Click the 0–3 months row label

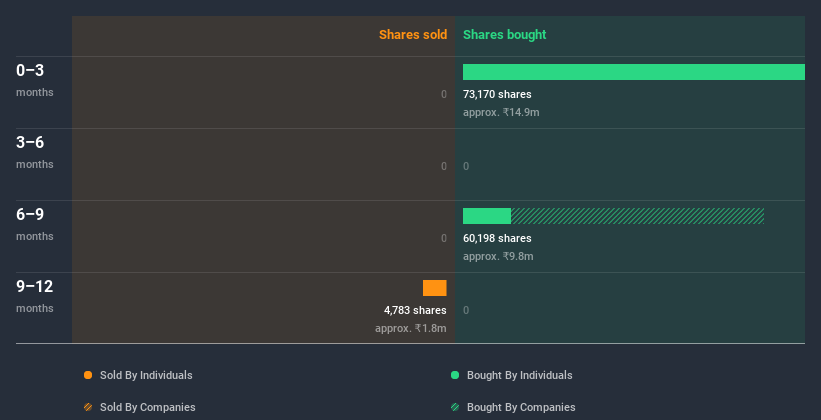coord(35,80)
